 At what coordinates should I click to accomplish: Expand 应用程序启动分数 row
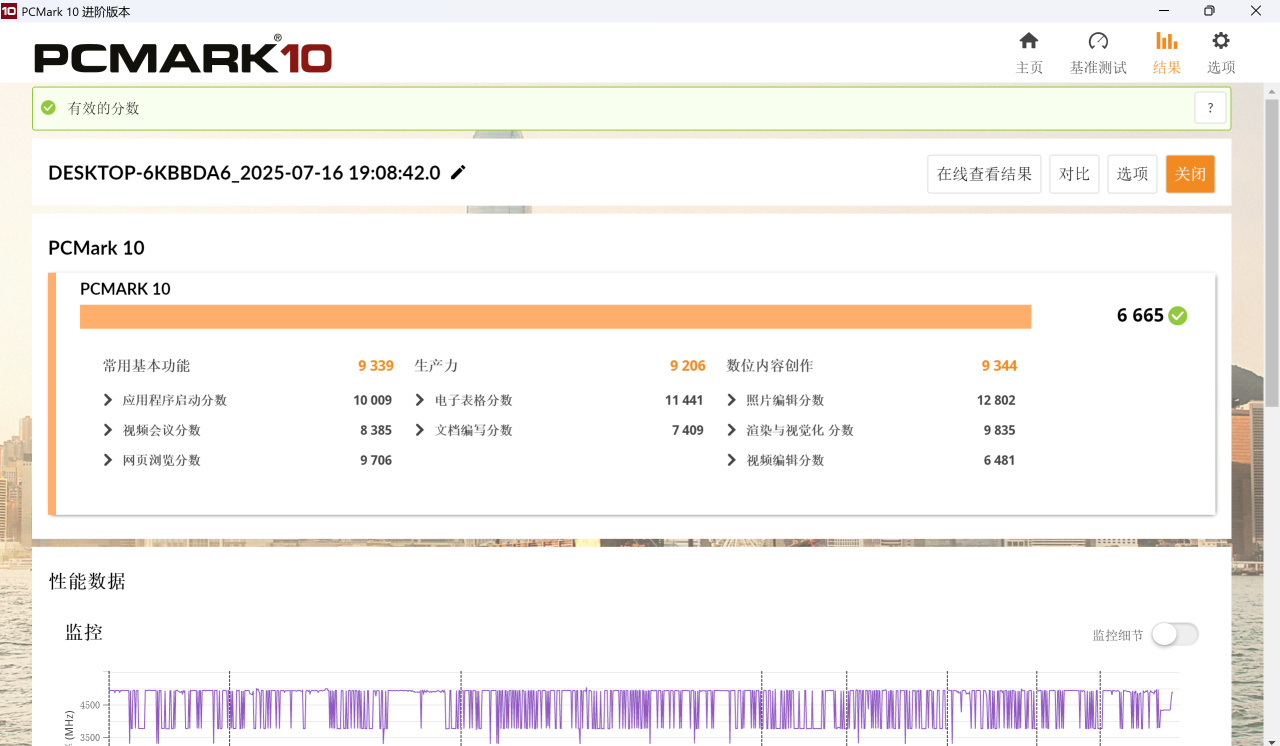click(108, 400)
